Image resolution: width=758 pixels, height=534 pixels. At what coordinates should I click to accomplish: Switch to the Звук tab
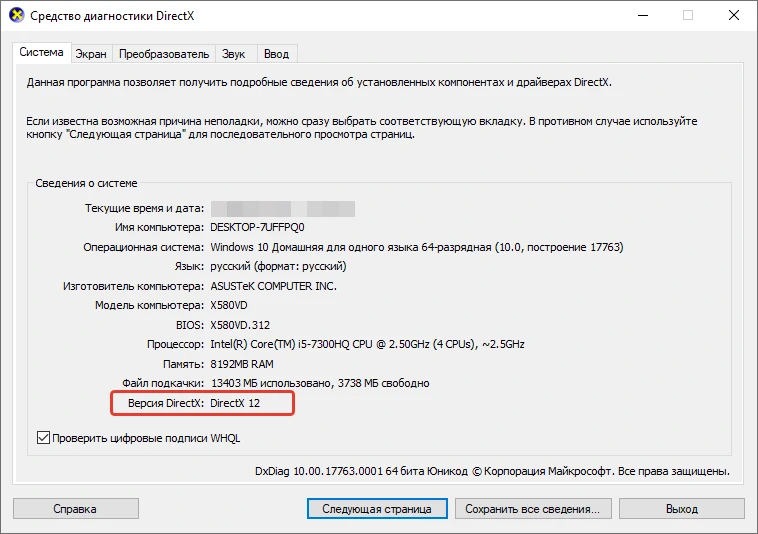coord(233,54)
